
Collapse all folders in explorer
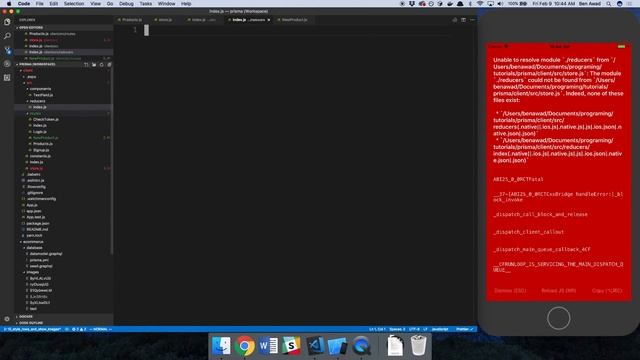[109, 64]
